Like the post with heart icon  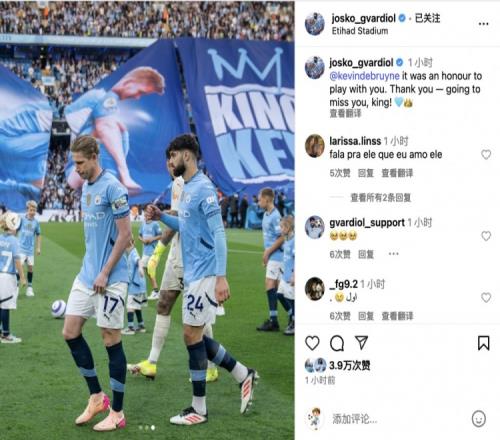(x=312, y=343)
